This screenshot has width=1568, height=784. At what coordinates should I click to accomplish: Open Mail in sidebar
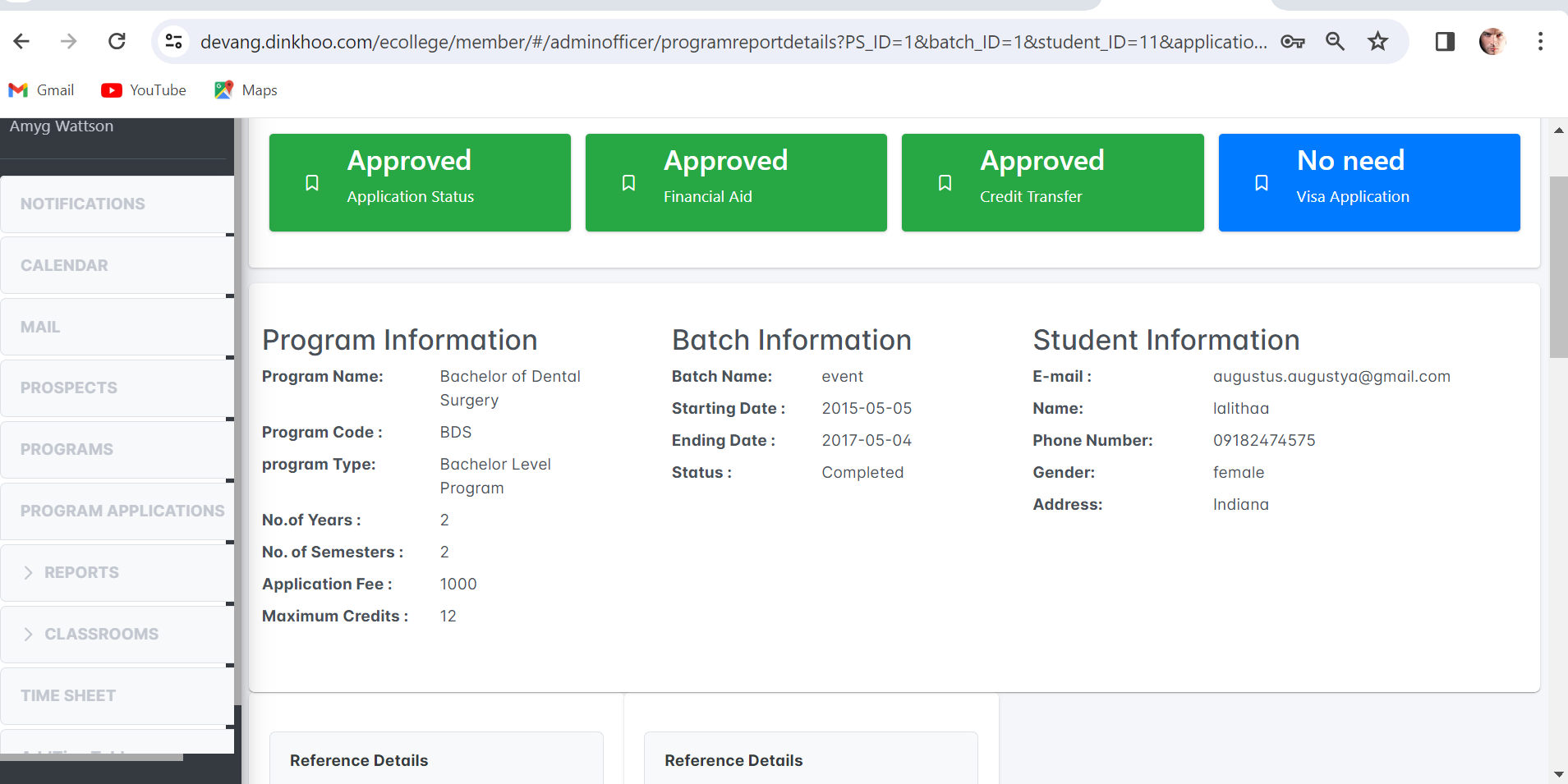click(x=117, y=327)
